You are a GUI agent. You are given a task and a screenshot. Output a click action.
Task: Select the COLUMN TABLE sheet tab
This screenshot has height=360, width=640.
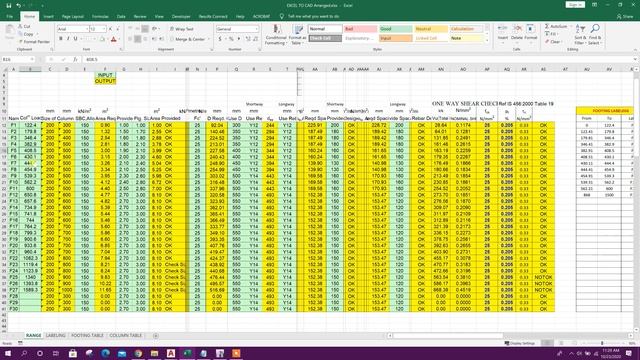(x=126, y=336)
